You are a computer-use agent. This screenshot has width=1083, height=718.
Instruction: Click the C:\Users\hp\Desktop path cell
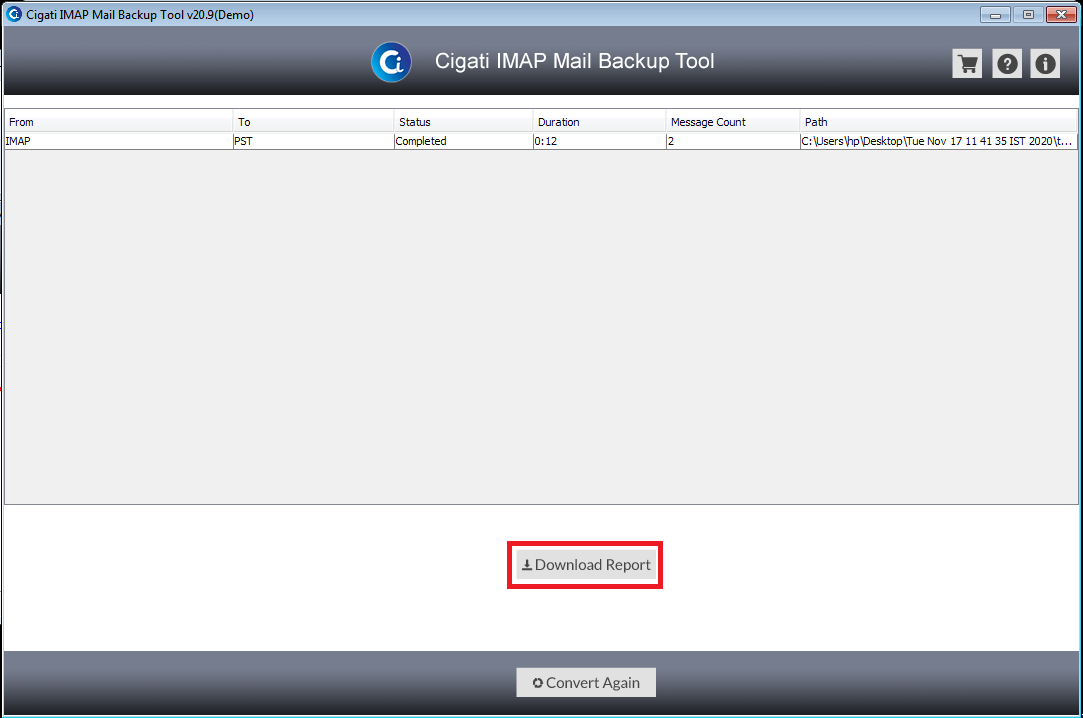click(x=939, y=141)
